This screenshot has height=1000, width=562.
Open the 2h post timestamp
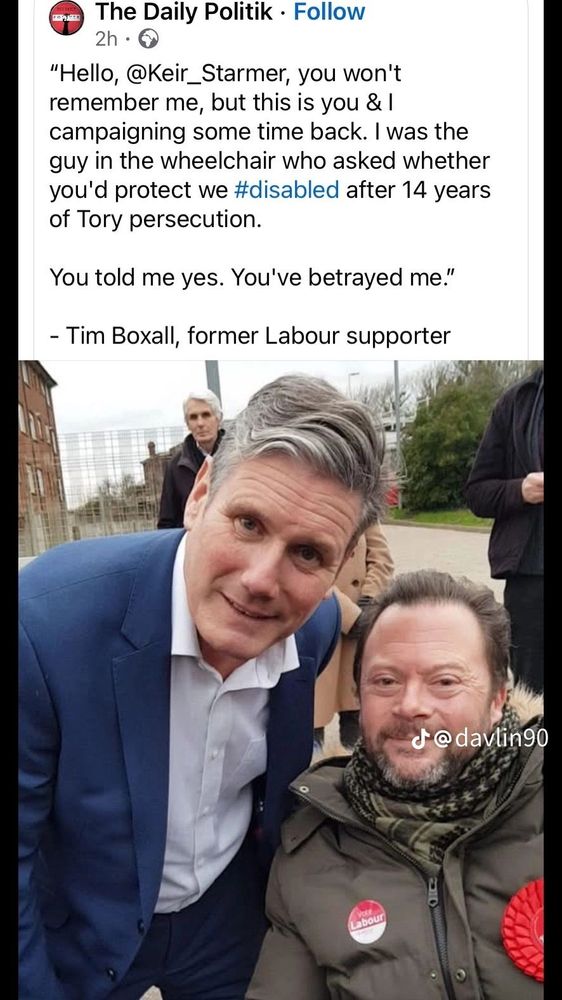pos(107,40)
